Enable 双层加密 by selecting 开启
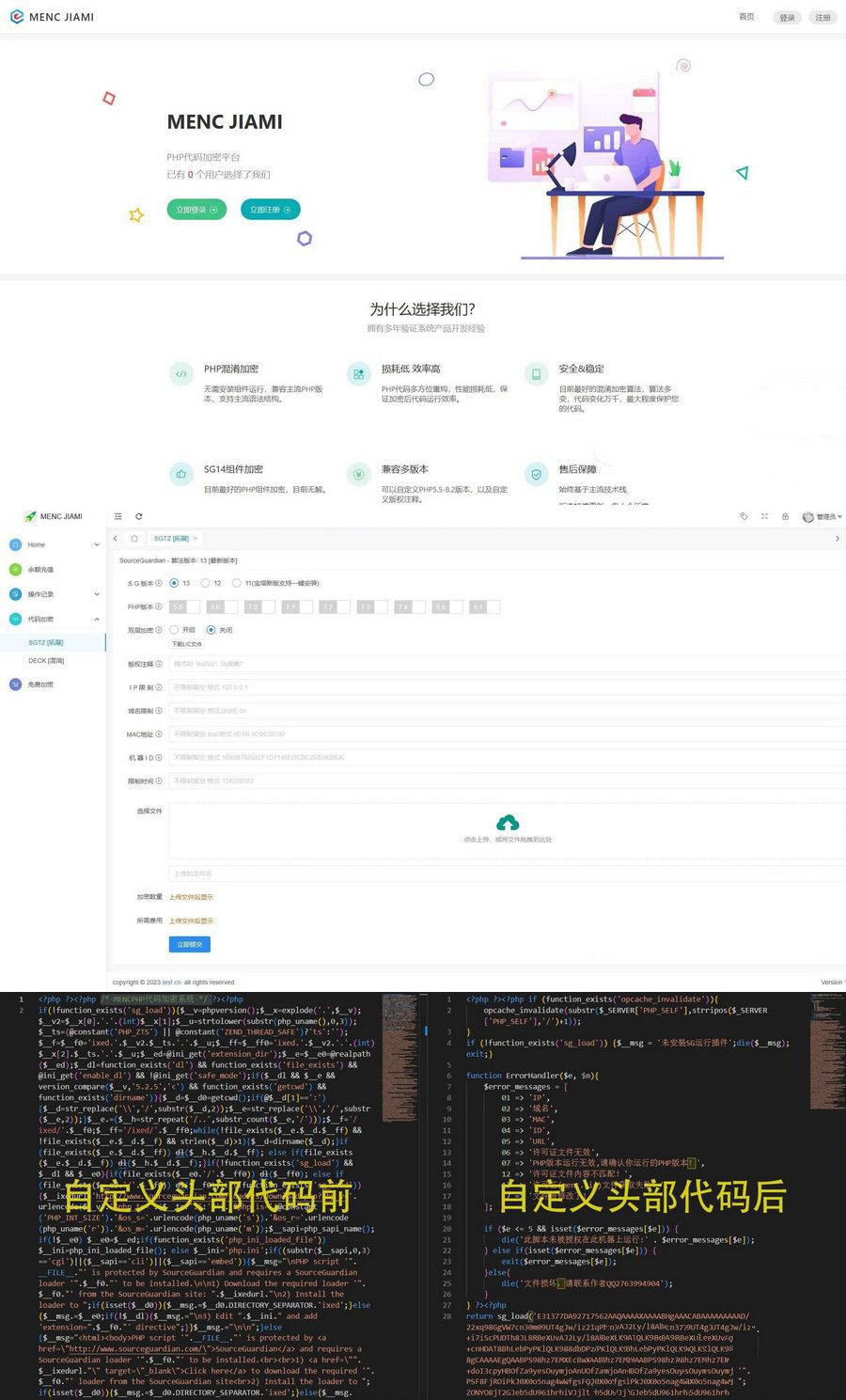This screenshot has height=1400, width=846. (x=174, y=629)
